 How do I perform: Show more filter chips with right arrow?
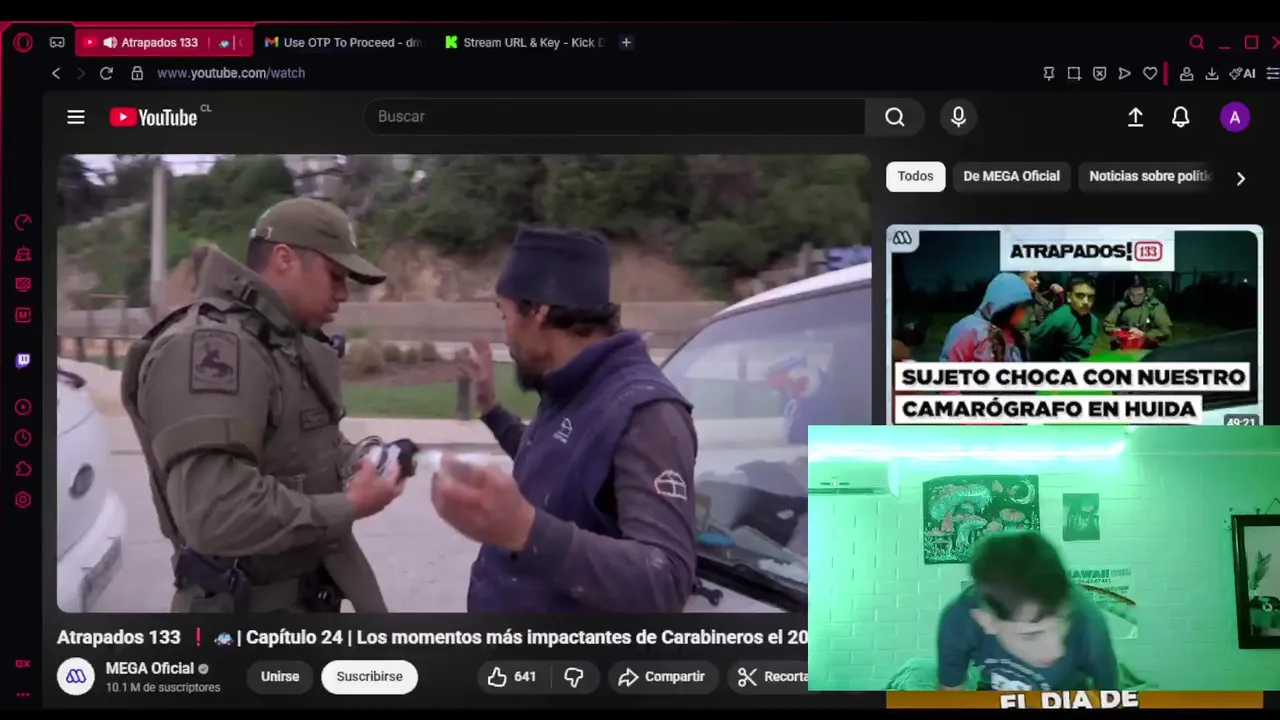coord(1241,178)
